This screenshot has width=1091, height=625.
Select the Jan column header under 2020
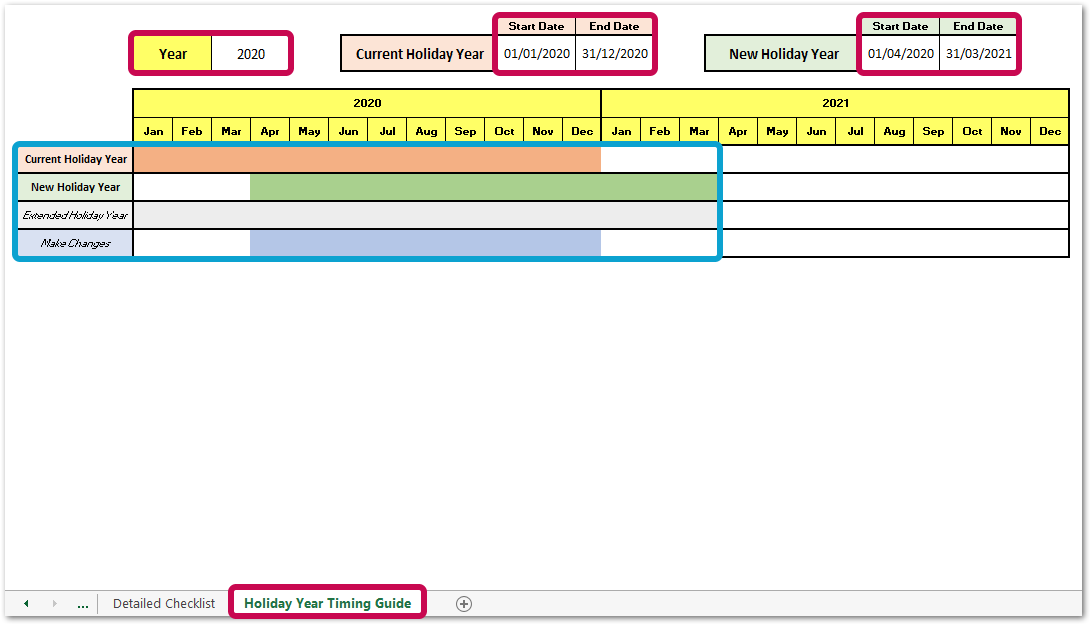(x=152, y=130)
